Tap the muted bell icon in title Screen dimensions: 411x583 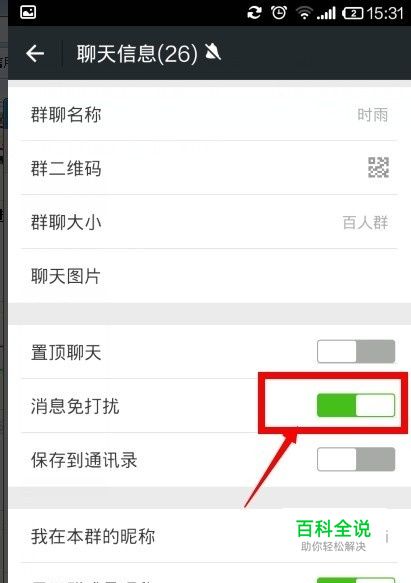(213, 52)
